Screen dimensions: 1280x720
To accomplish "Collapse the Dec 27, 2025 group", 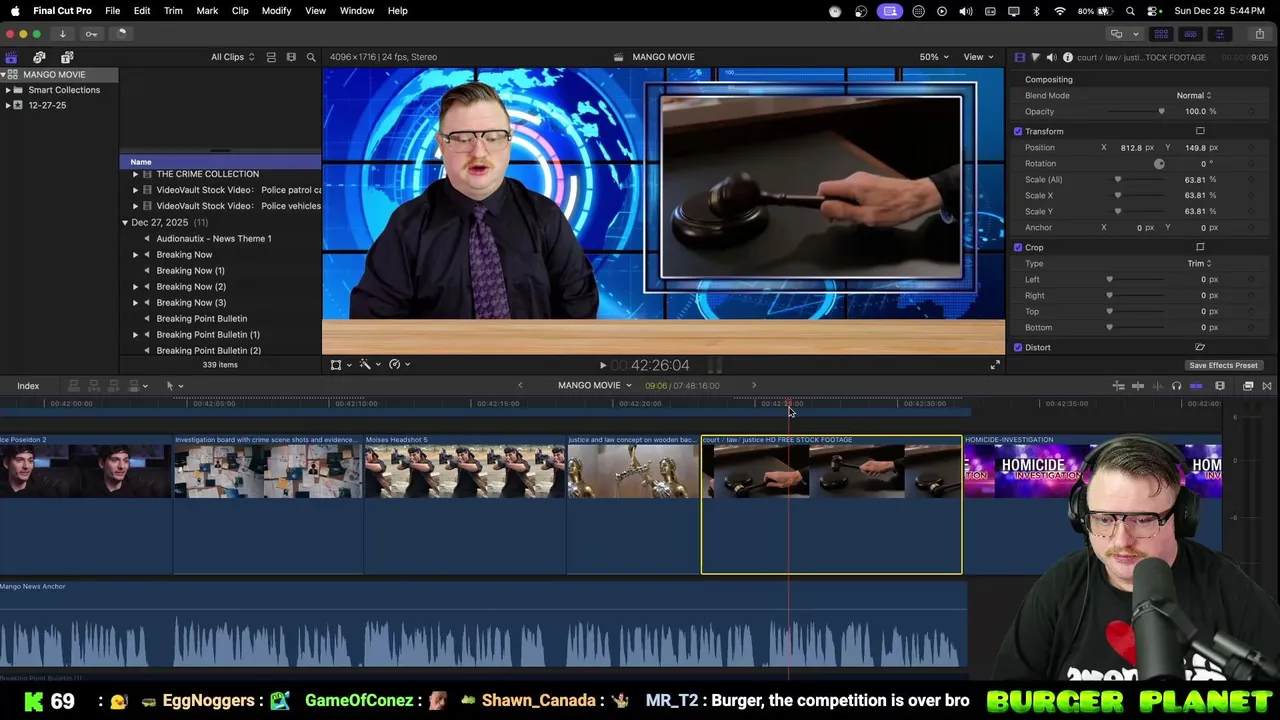I will click(x=125, y=223).
